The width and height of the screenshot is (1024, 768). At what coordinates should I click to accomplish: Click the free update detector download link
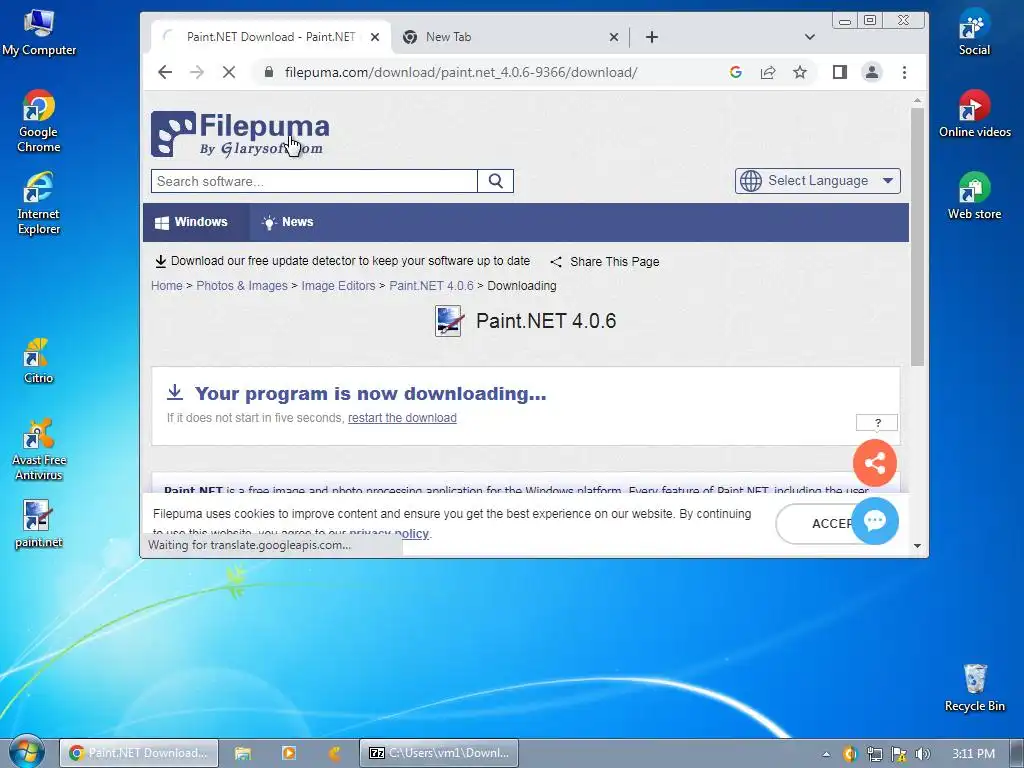pos(343,261)
